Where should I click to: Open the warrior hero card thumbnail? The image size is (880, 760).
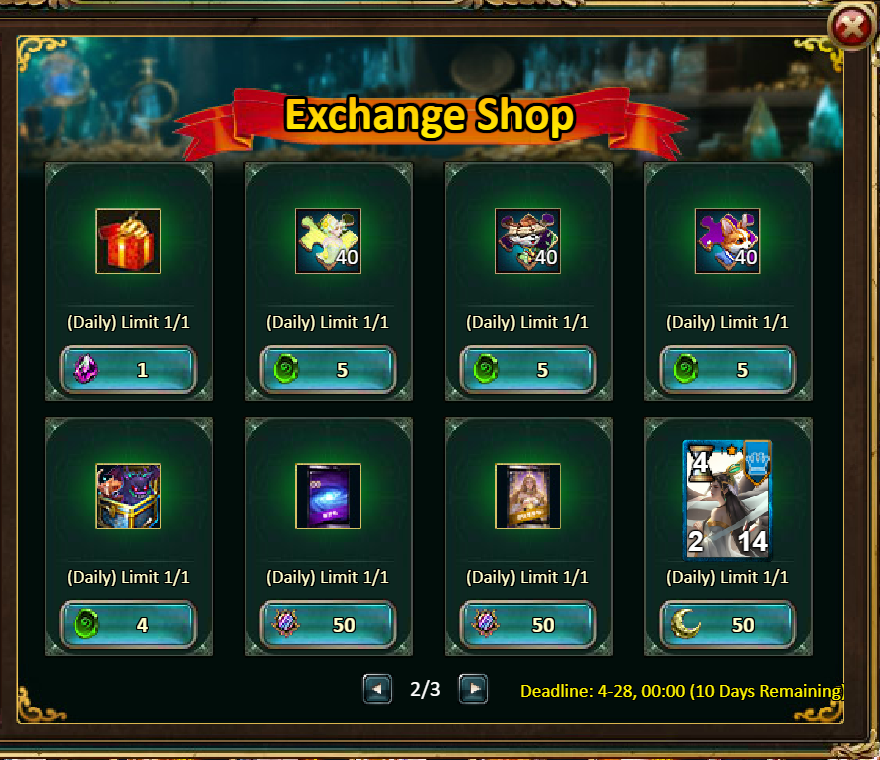point(727,500)
